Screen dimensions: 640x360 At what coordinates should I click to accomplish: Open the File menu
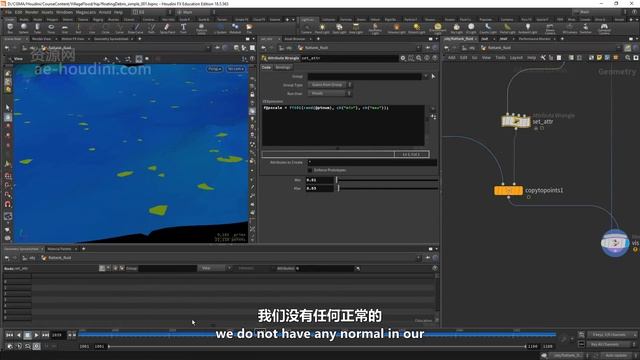pyautogui.click(x=8, y=12)
